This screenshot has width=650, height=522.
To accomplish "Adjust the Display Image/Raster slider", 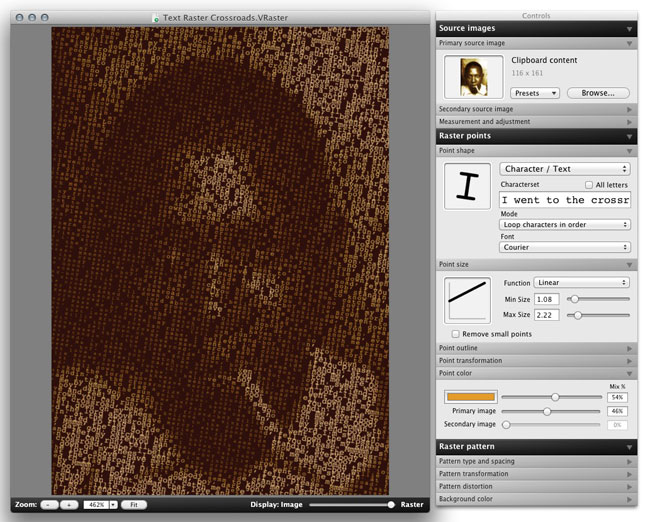I will pos(390,505).
